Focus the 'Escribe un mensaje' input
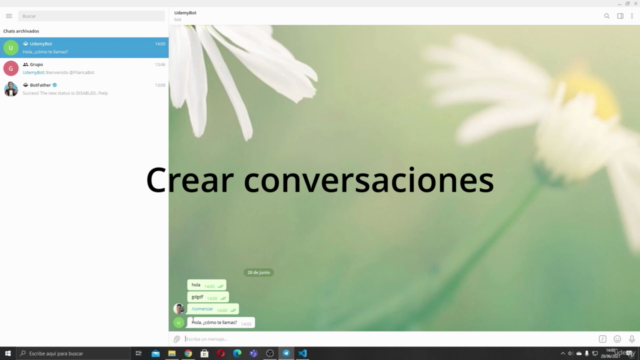This screenshot has height=360, width=640. tap(390, 339)
